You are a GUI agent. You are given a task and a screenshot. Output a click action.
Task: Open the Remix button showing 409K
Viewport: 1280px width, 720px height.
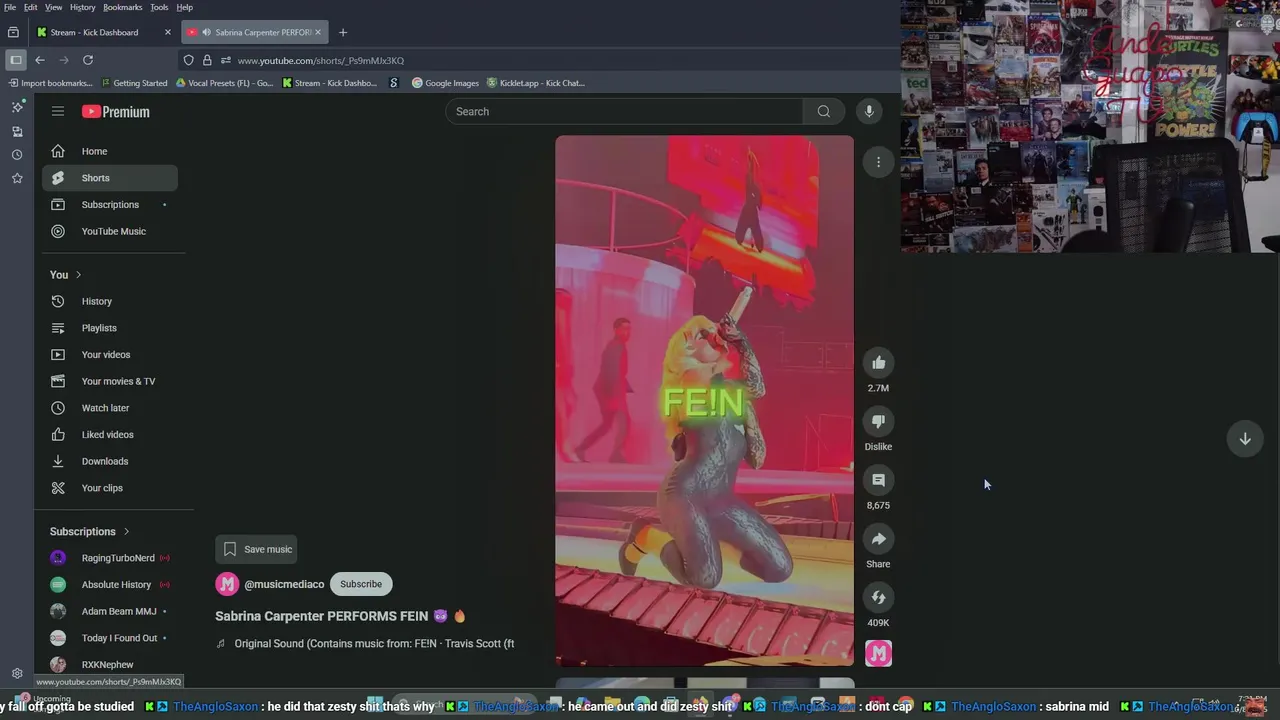click(878, 598)
